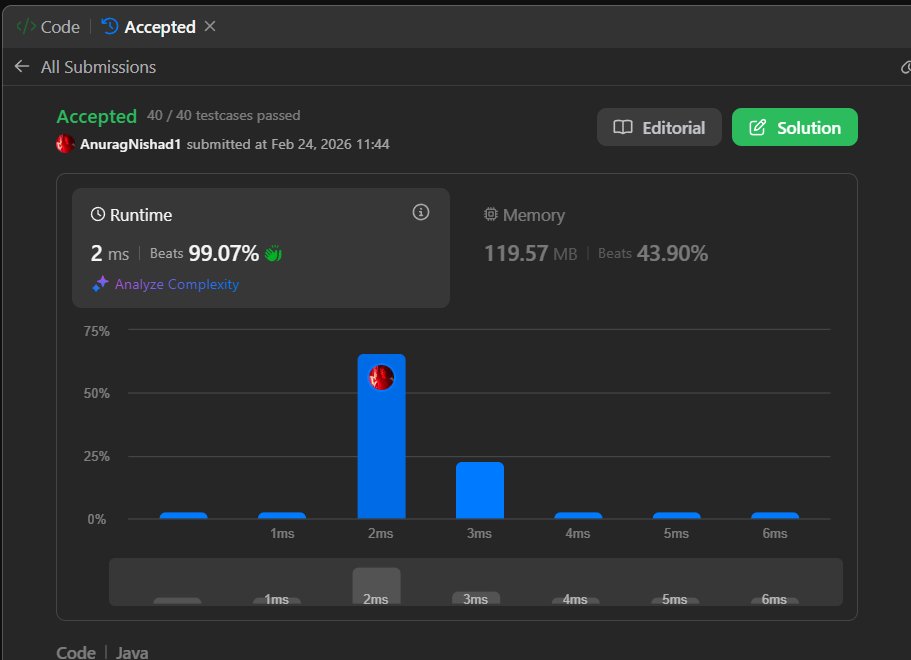Click the Runtime info icon
Image resolution: width=911 pixels, height=660 pixels.
[x=421, y=212]
